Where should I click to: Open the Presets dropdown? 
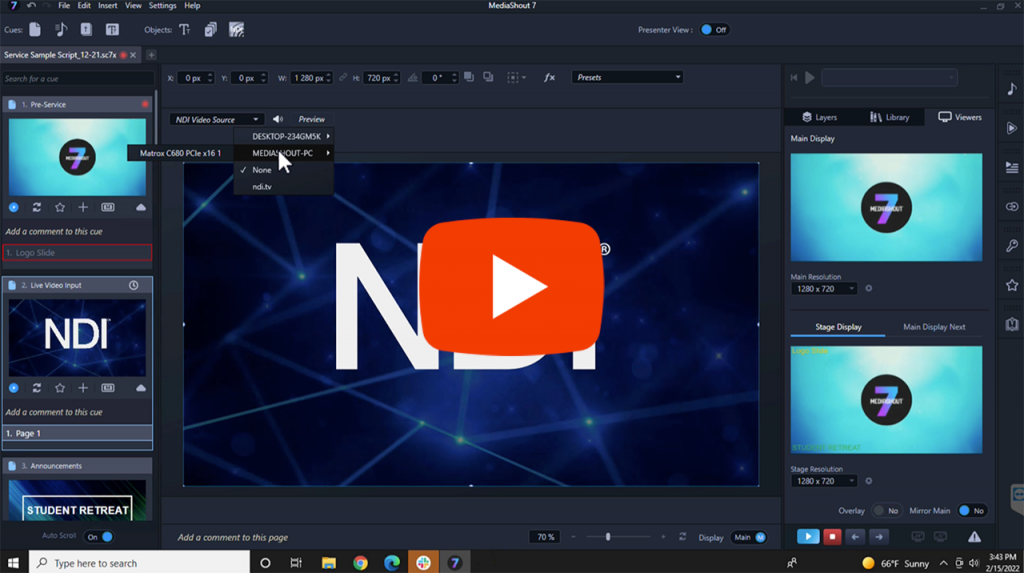627,77
